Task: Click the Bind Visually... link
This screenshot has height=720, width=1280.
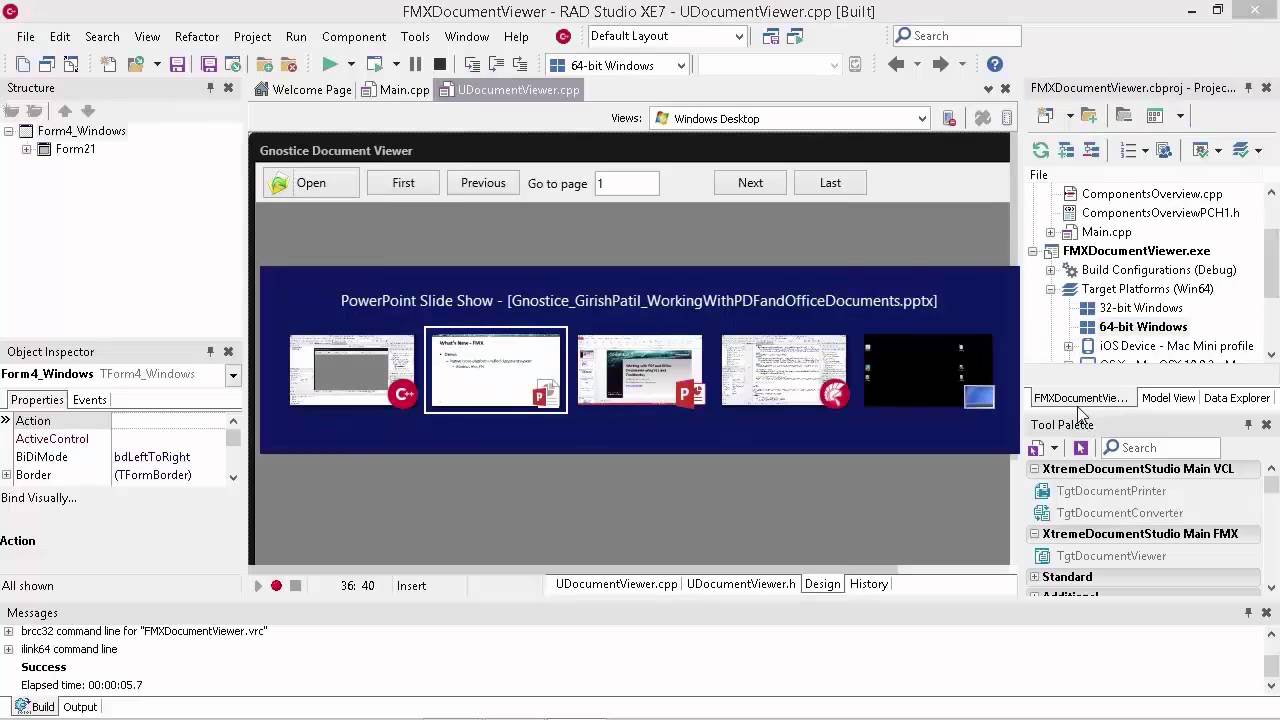Action: (39, 498)
